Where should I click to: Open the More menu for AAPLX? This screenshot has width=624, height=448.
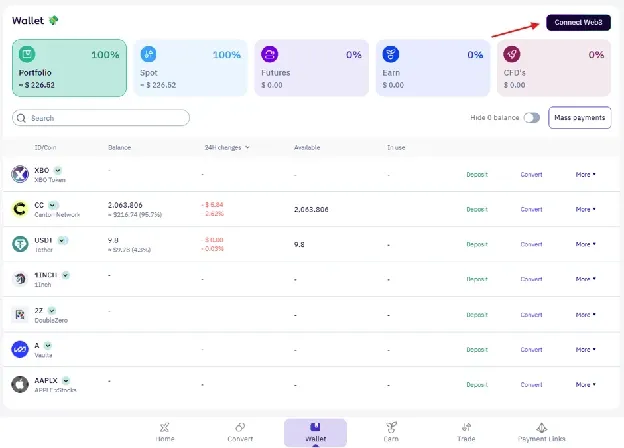click(585, 384)
